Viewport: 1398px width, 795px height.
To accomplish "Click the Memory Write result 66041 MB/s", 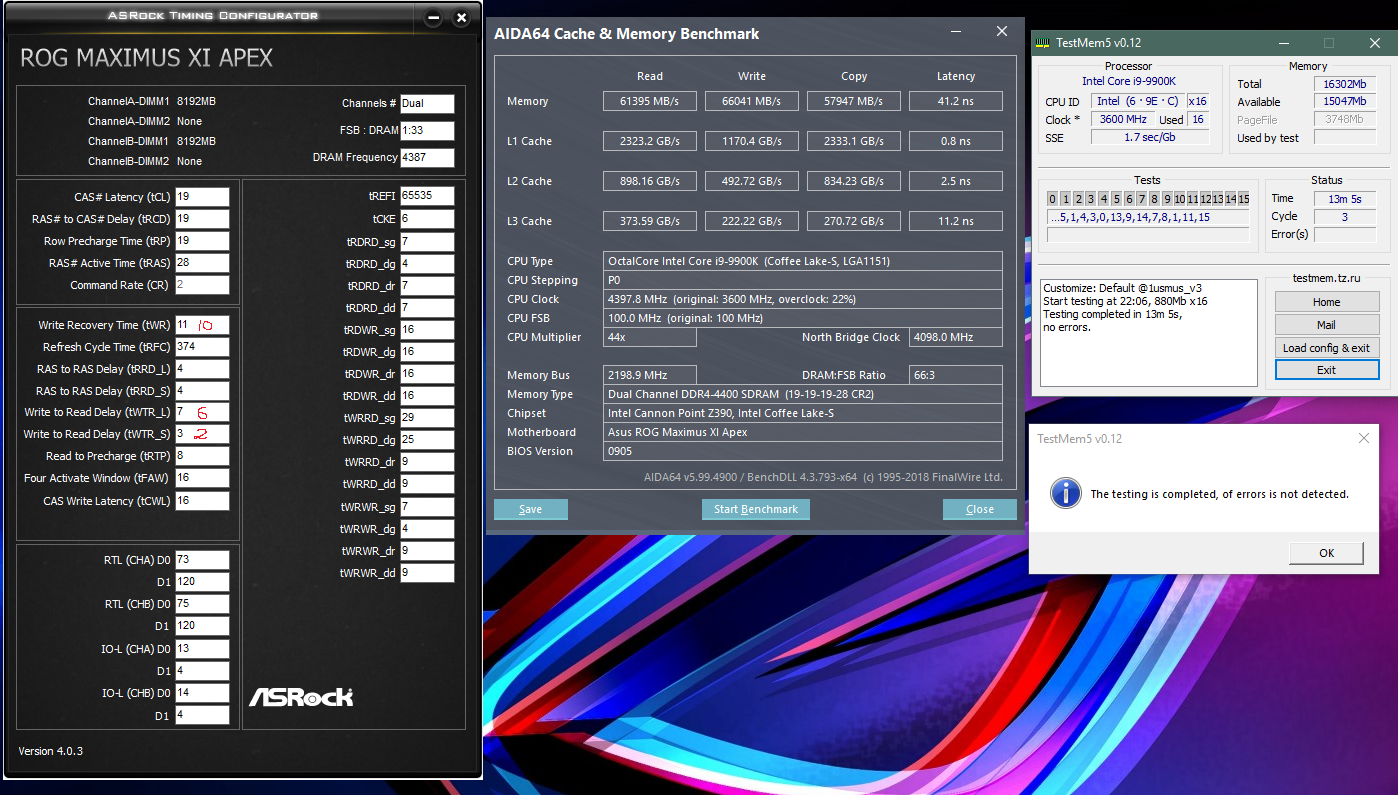I will [752, 101].
